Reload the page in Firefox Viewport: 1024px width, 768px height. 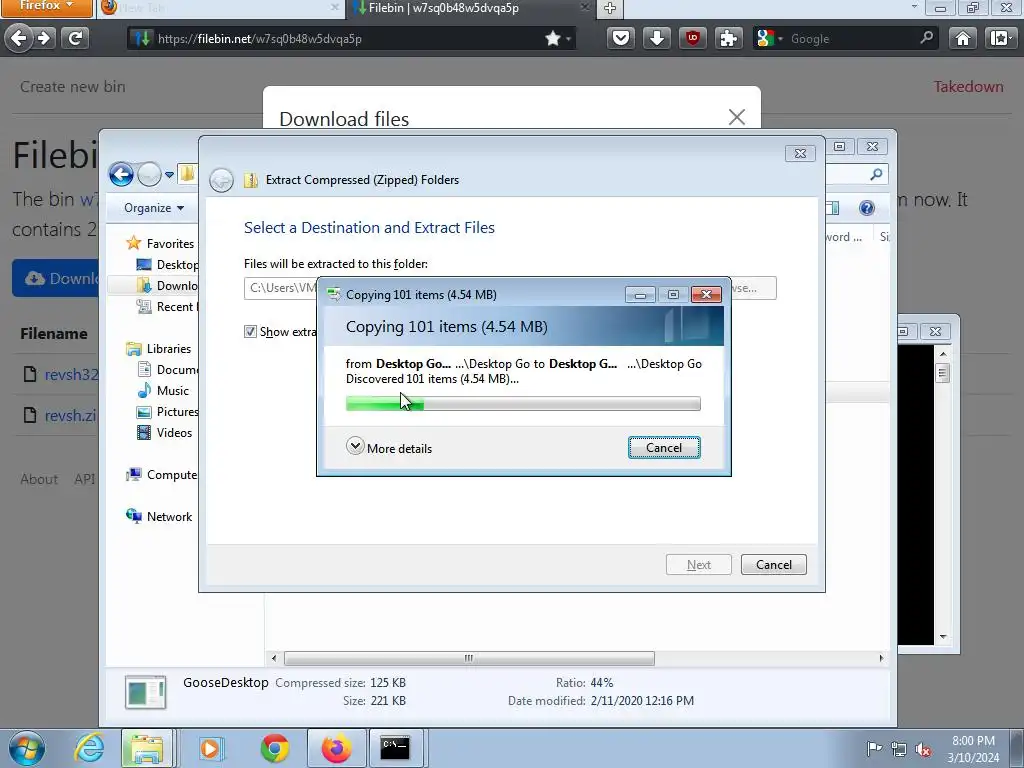(75, 39)
